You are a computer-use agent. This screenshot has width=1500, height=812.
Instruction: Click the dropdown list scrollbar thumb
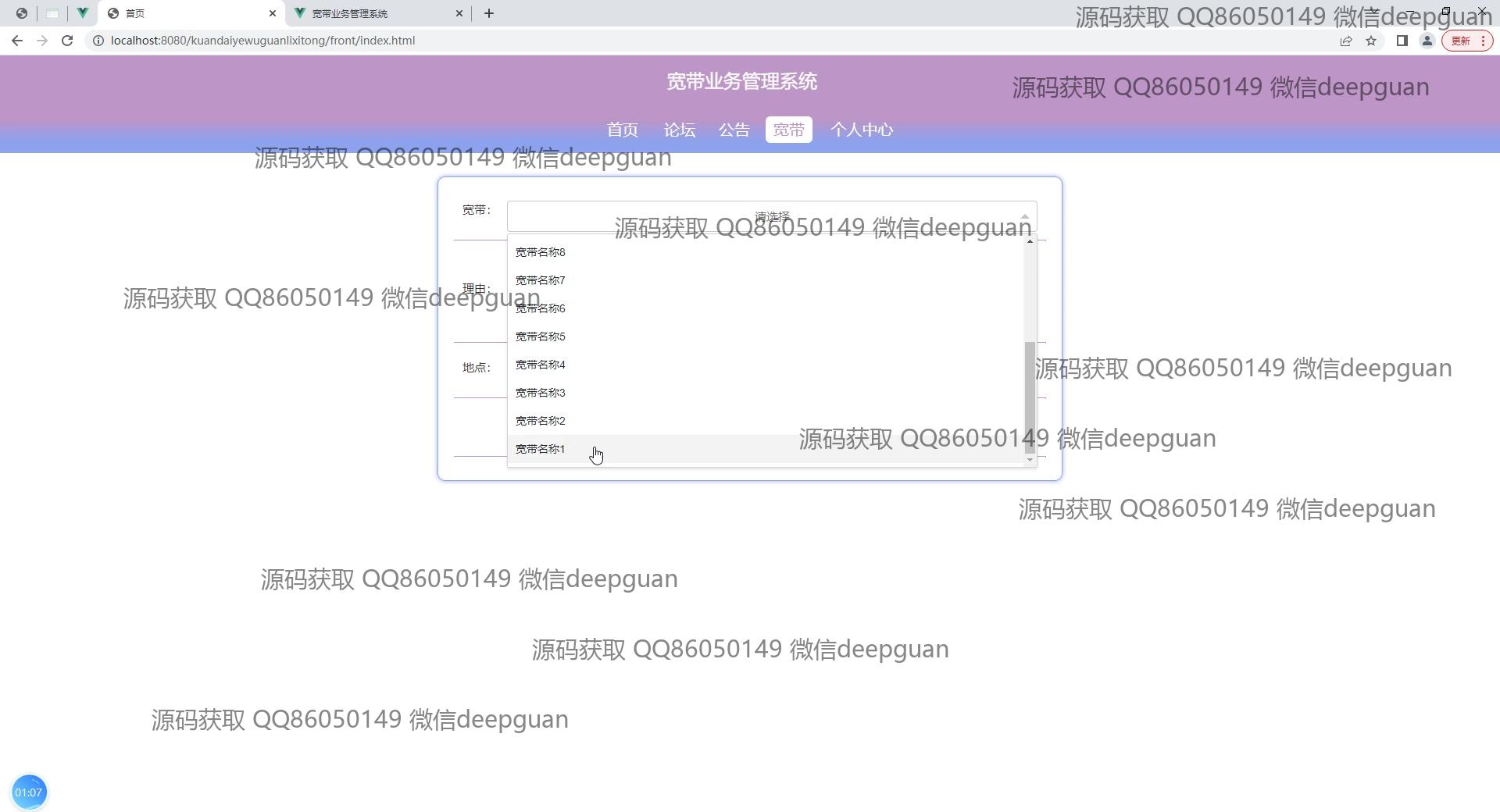(1030, 397)
